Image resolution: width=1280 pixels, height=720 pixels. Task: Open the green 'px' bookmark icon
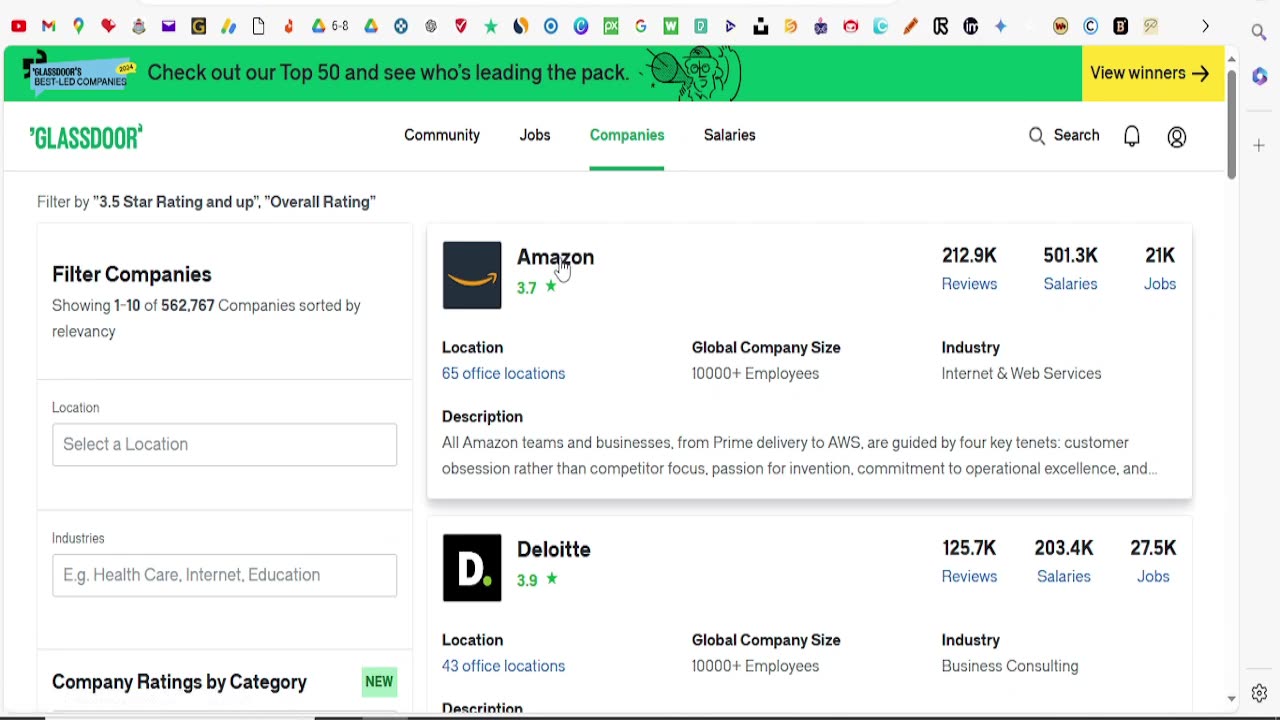(611, 27)
